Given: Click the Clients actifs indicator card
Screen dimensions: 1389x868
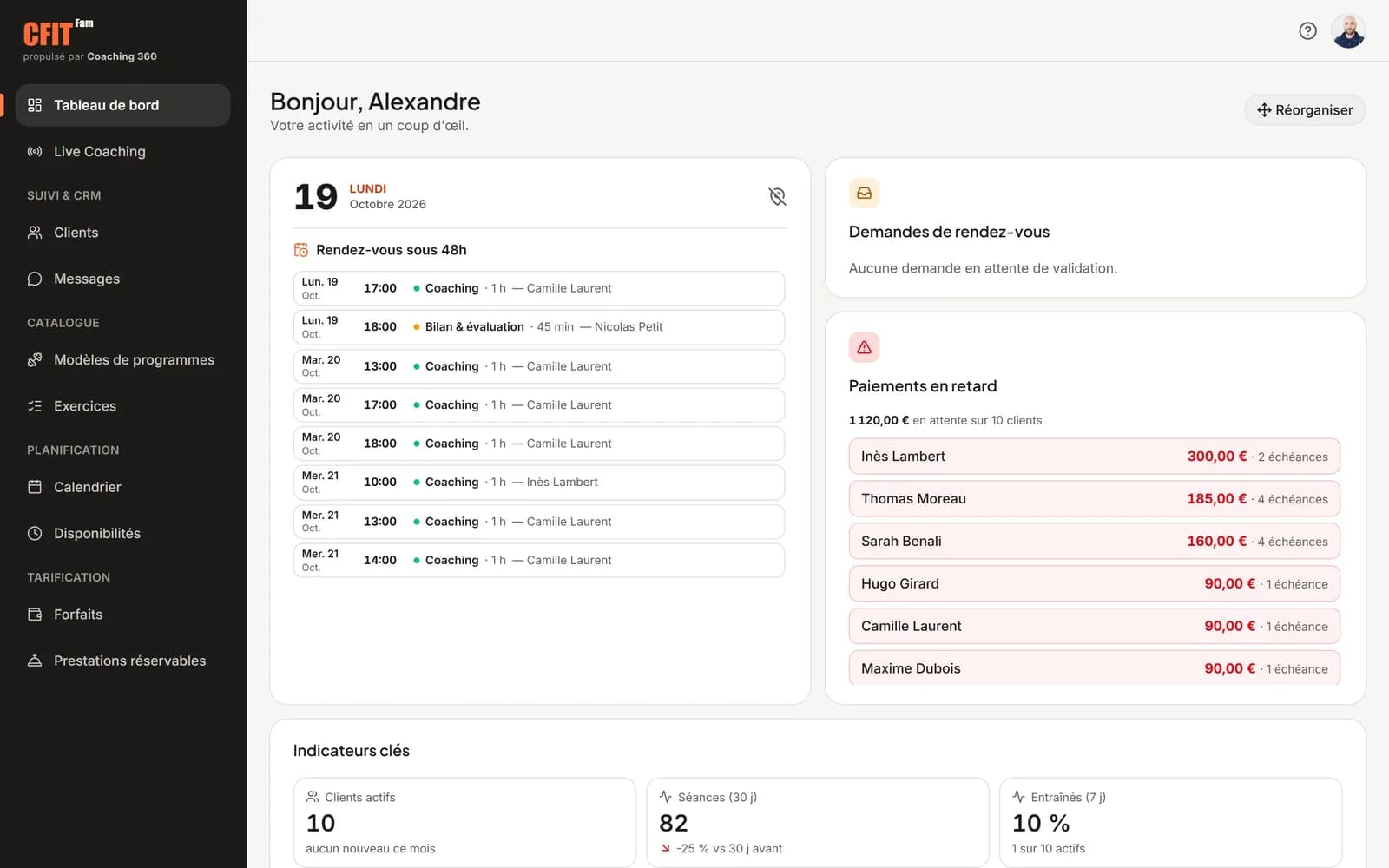Looking at the screenshot, I should pos(464,823).
